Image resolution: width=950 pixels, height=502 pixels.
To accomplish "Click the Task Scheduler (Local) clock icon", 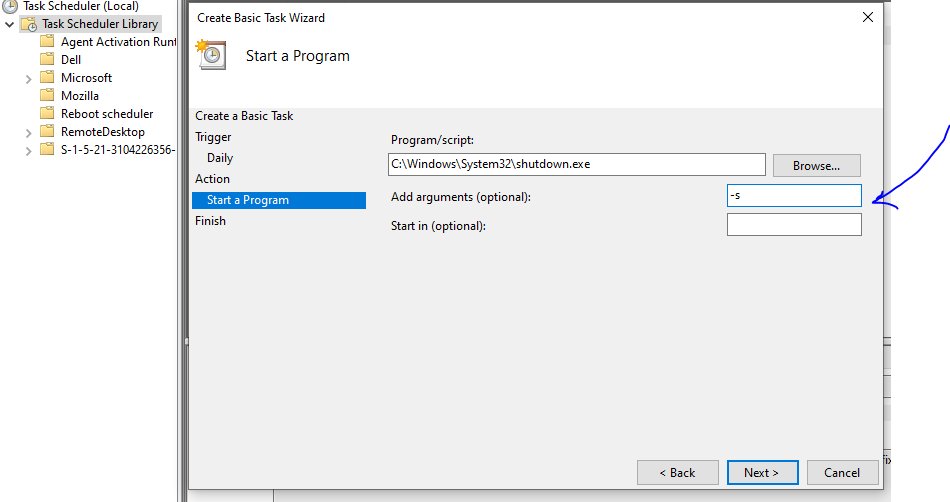I will (10, 6).
